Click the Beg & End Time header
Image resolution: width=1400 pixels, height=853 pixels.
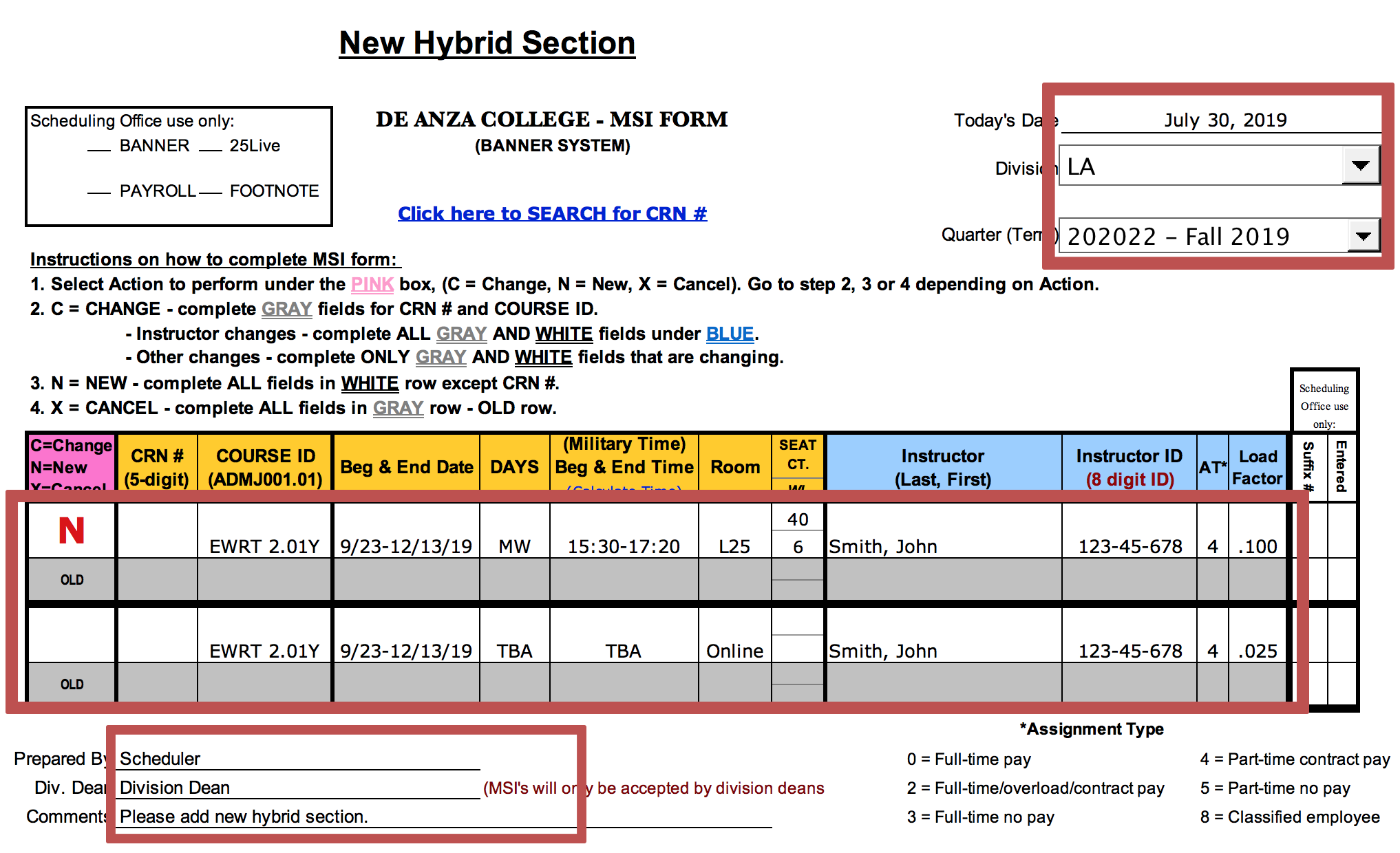tap(624, 462)
